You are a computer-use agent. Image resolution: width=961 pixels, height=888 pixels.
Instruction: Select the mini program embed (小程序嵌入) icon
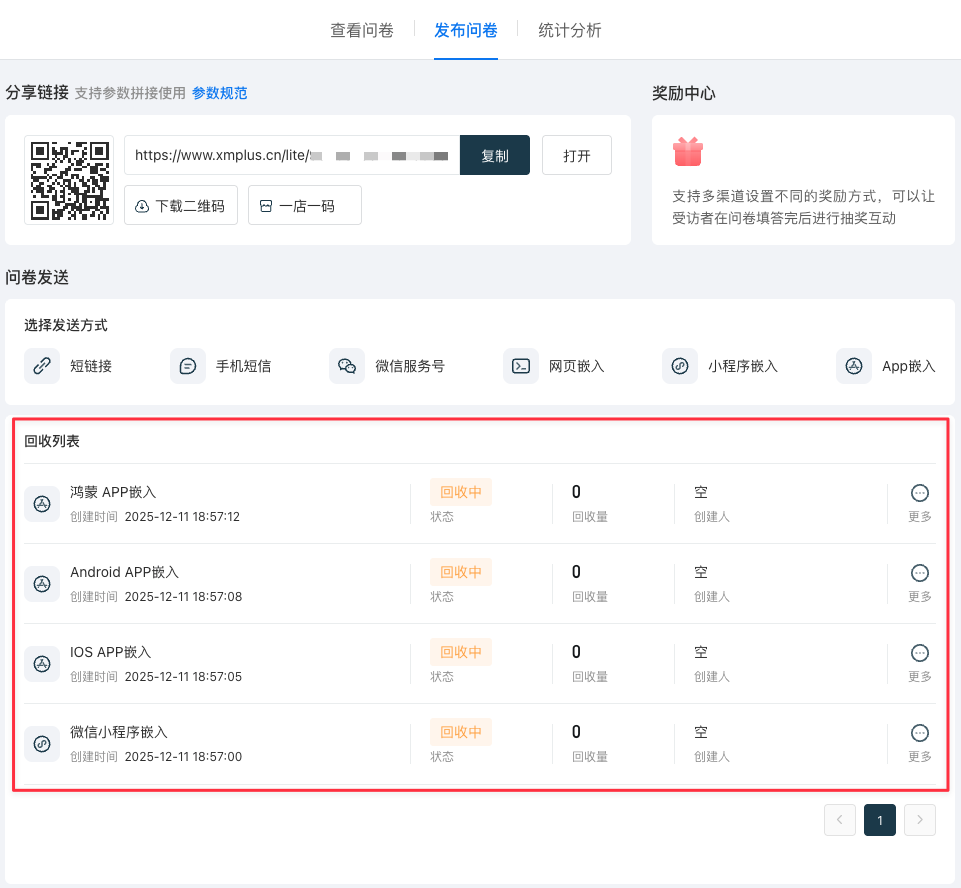click(x=680, y=366)
